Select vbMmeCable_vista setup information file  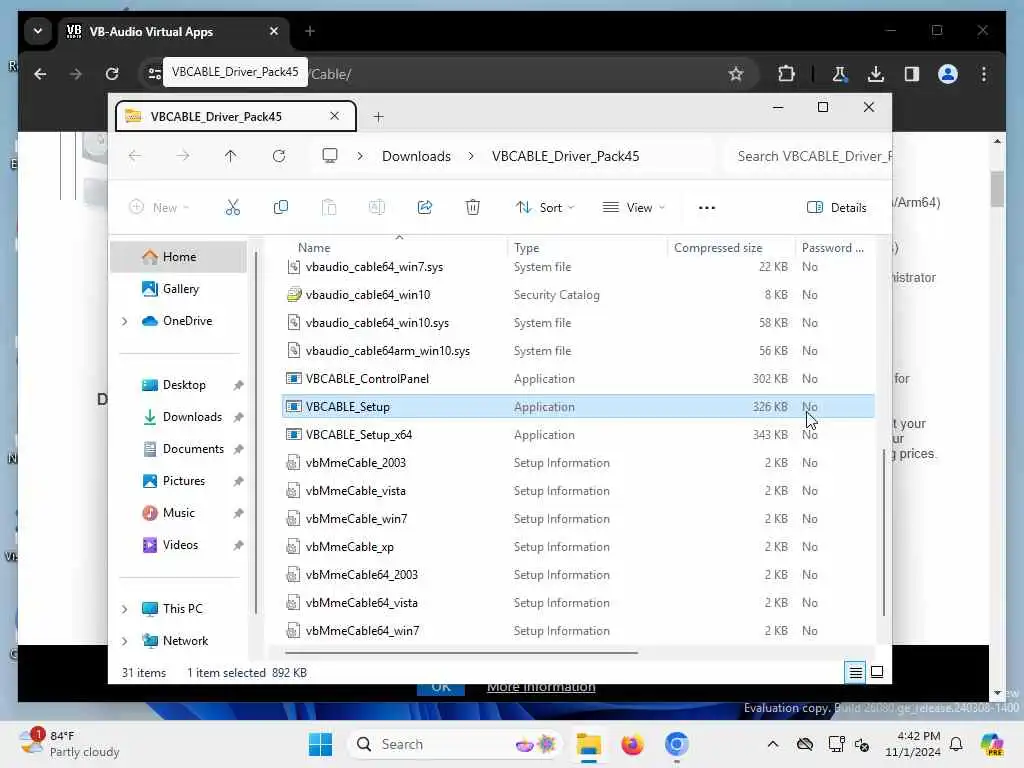point(578,490)
